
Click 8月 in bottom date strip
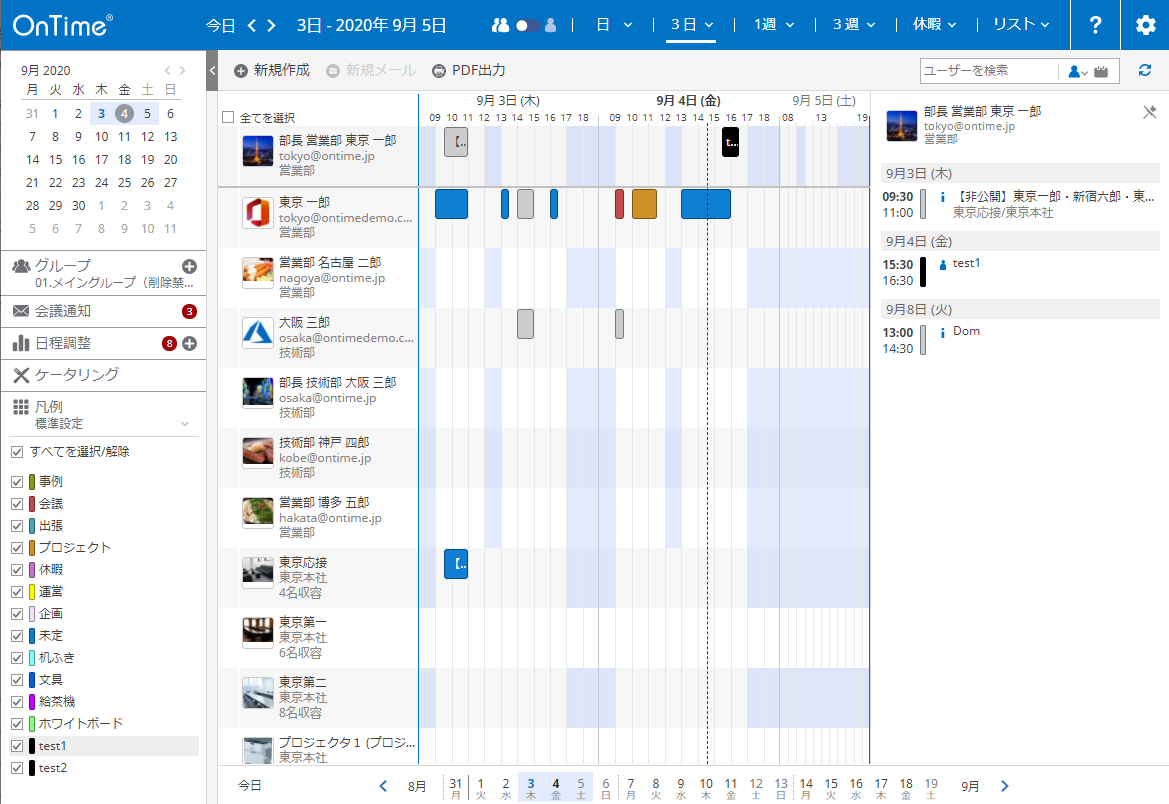coord(417,786)
